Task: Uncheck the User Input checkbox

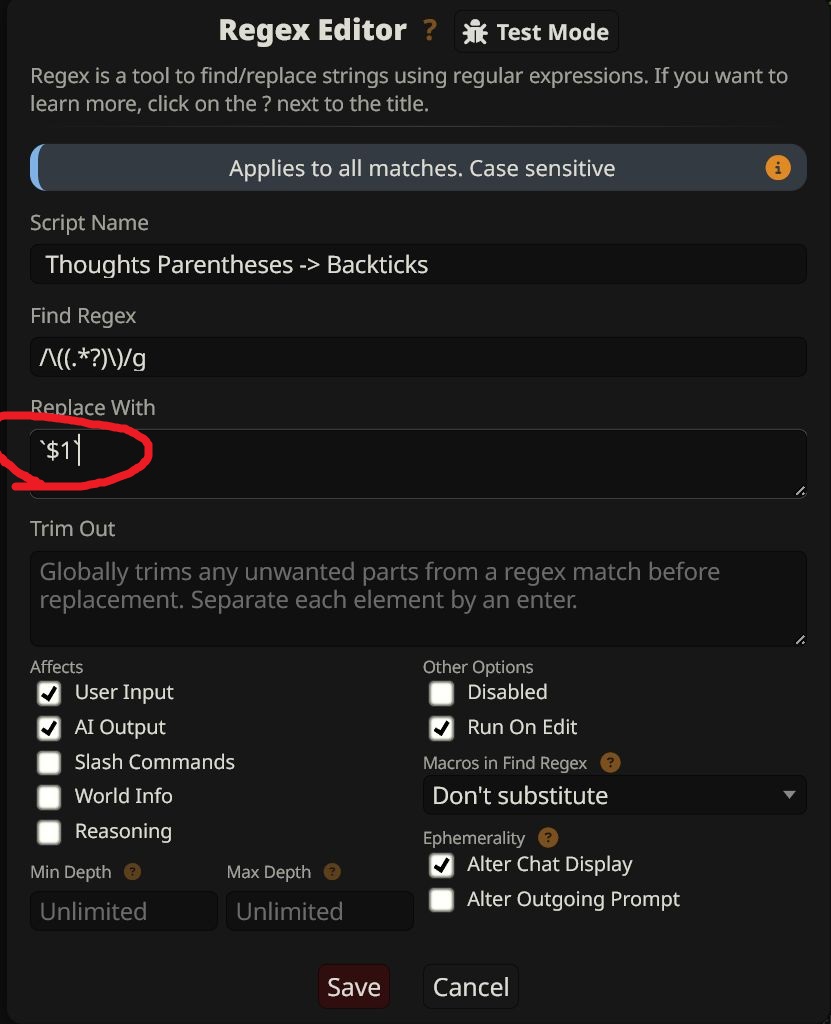Action: click(49, 693)
